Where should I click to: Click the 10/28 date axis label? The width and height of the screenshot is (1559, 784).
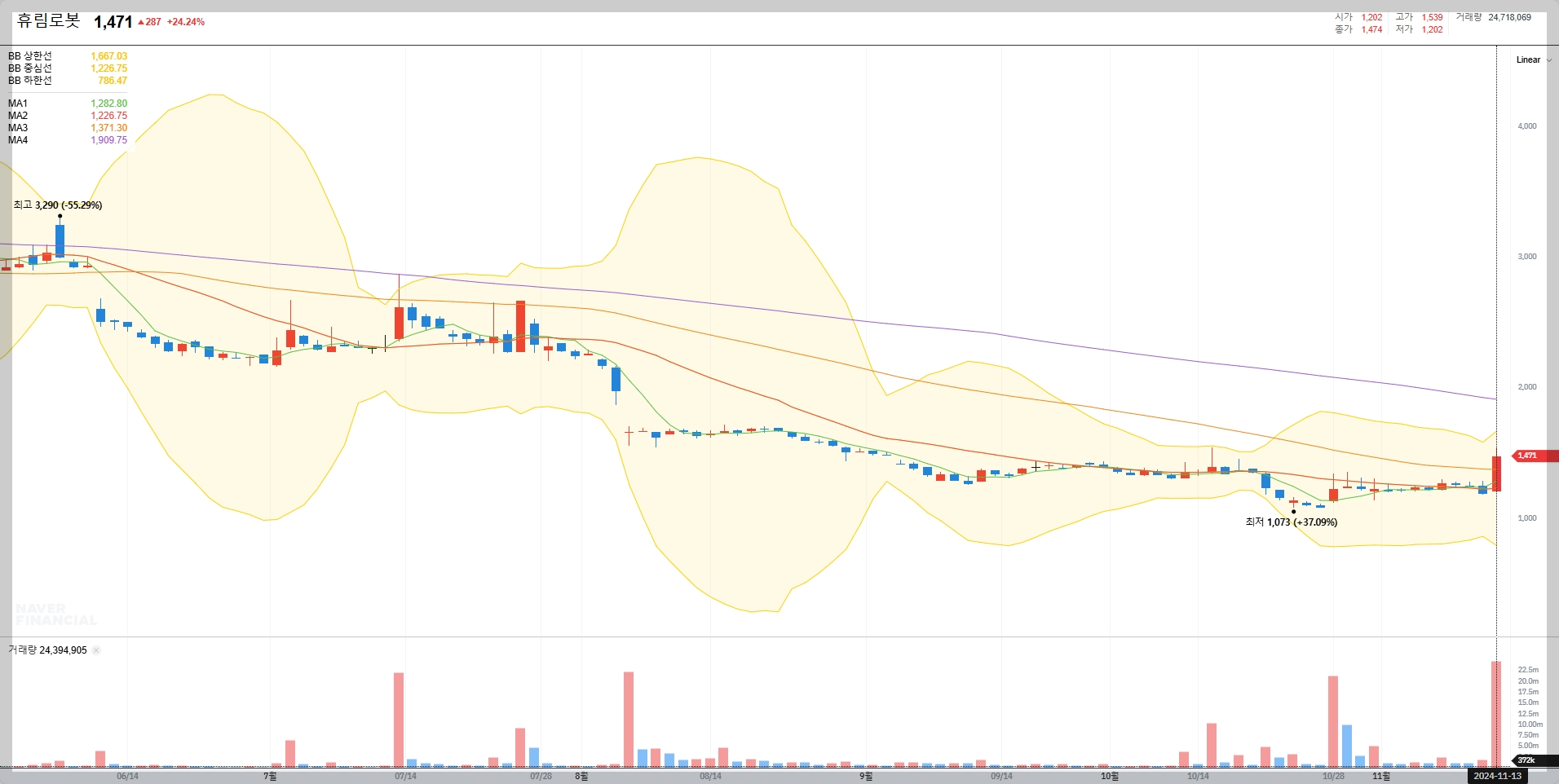1333,776
